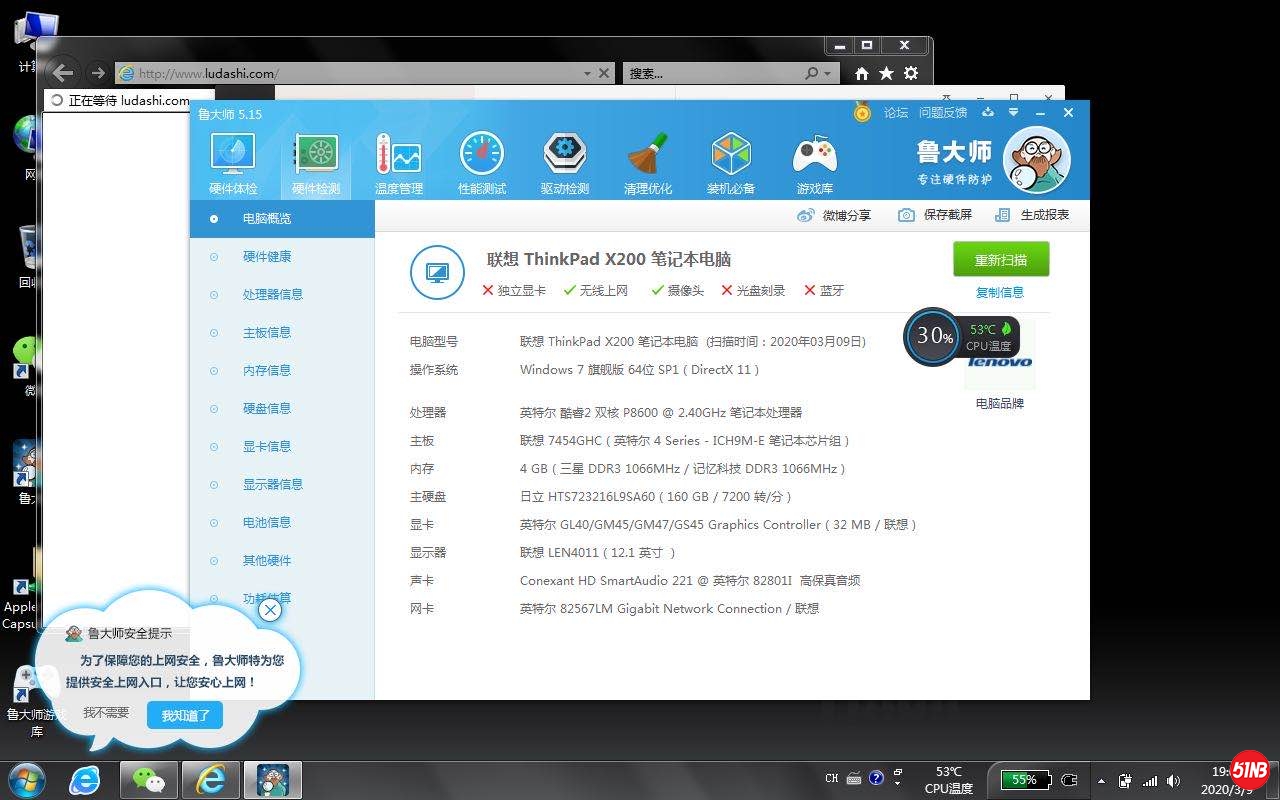This screenshot has height=800, width=1280.
Task: Click the 复制信息 copy information link
Action: coord(999,292)
